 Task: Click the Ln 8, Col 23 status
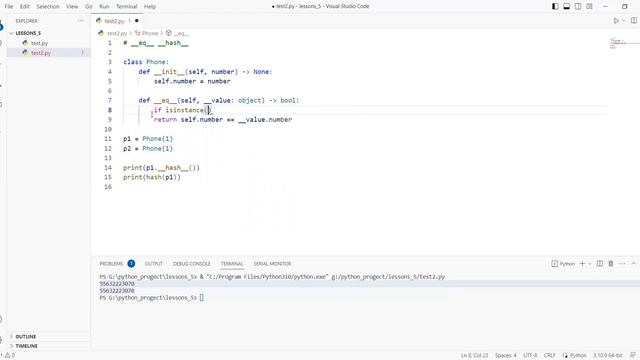tap(474, 356)
